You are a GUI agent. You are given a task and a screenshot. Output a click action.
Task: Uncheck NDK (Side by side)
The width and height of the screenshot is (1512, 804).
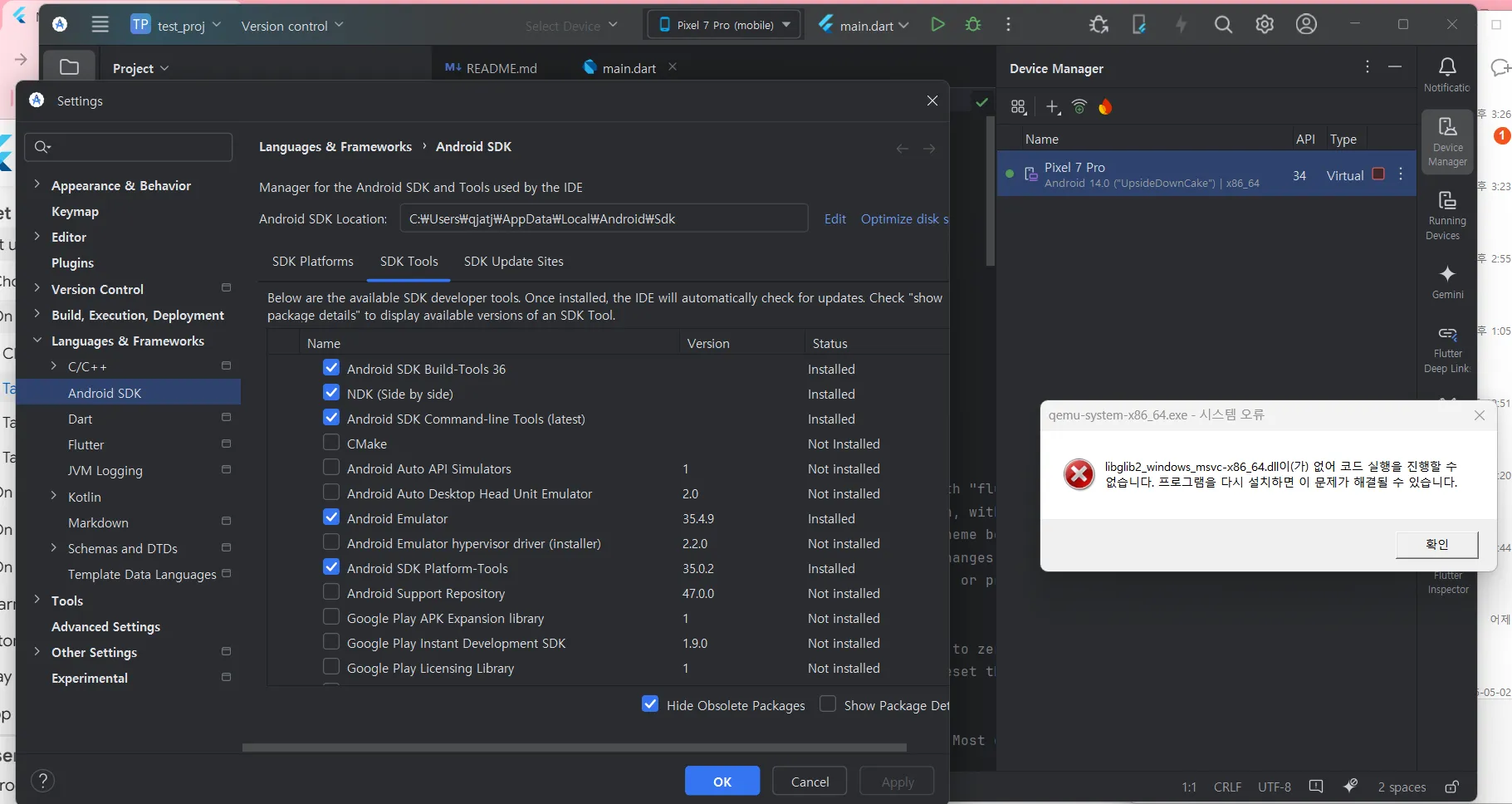[x=331, y=392]
